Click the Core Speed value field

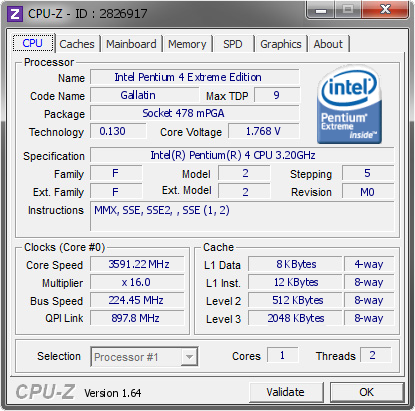point(137,264)
